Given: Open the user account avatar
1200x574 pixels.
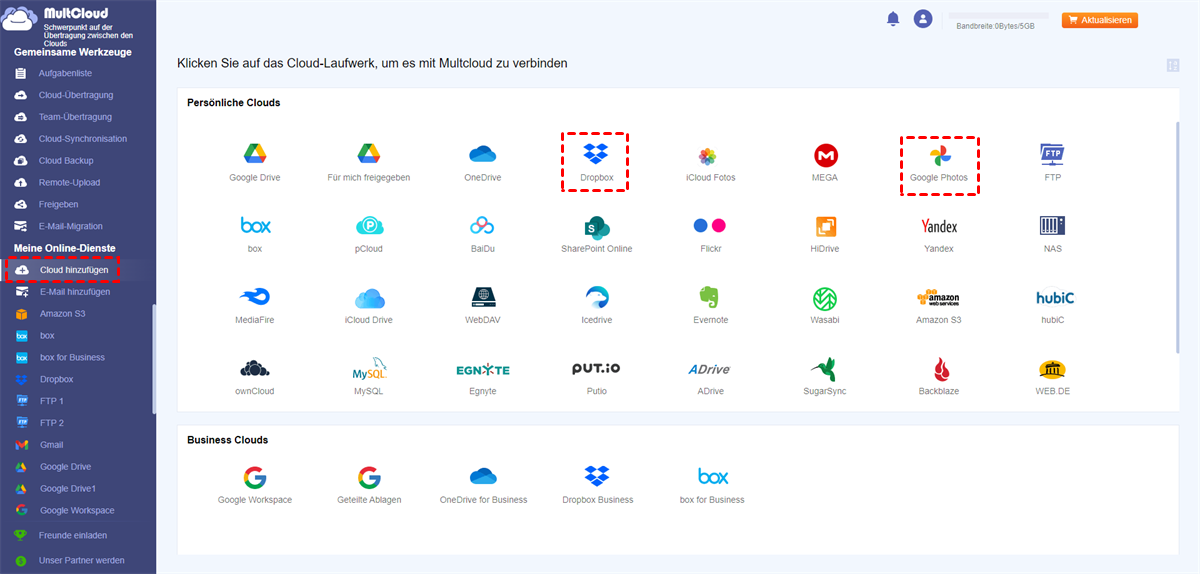Looking at the screenshot, I should (x=923, y=19).
